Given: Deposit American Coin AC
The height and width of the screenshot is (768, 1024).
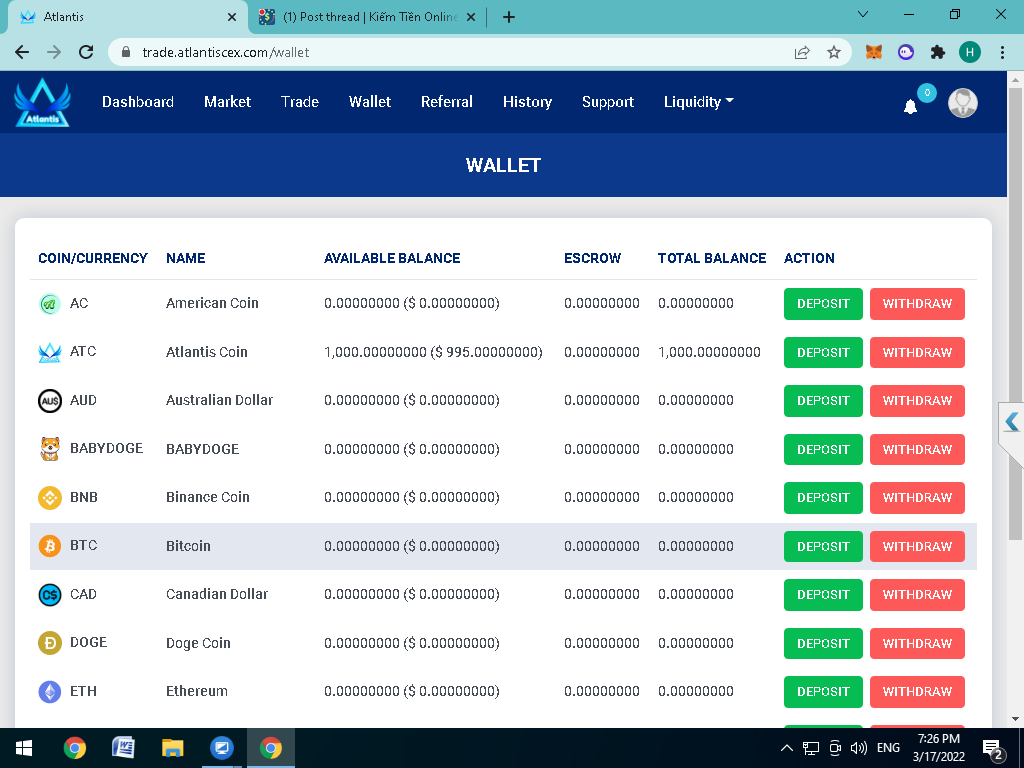Looking at the screenshot, I should click(823, 304).
